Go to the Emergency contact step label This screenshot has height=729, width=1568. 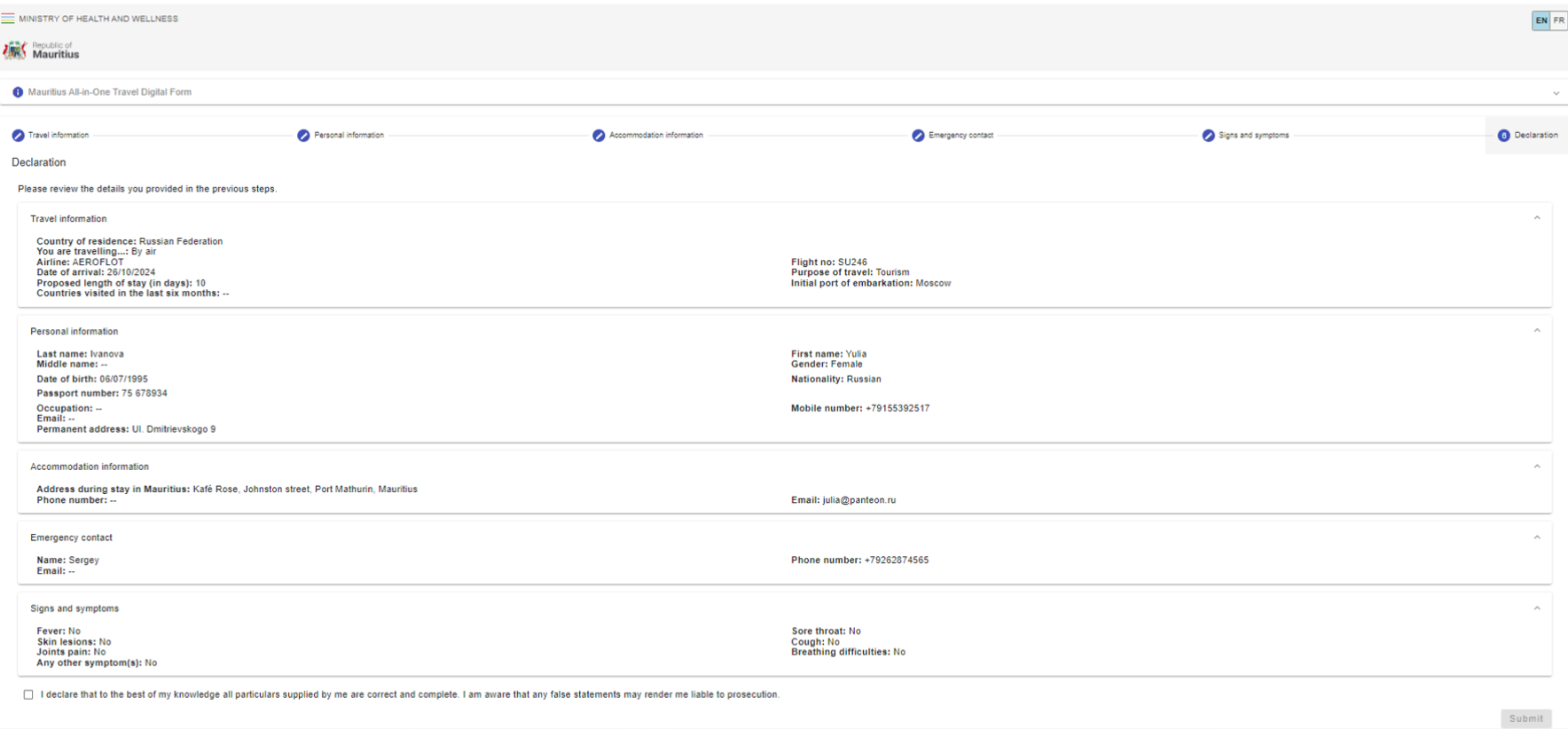960,136
